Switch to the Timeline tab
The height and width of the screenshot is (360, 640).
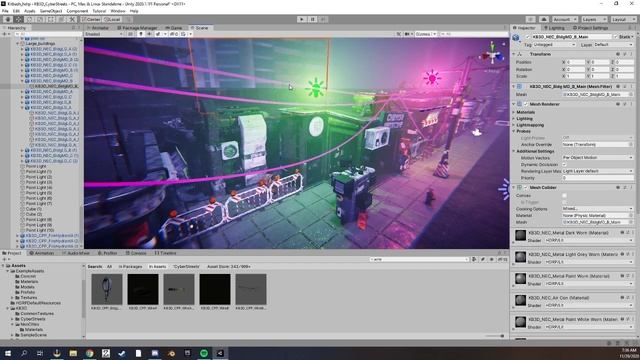pos(166,253)
